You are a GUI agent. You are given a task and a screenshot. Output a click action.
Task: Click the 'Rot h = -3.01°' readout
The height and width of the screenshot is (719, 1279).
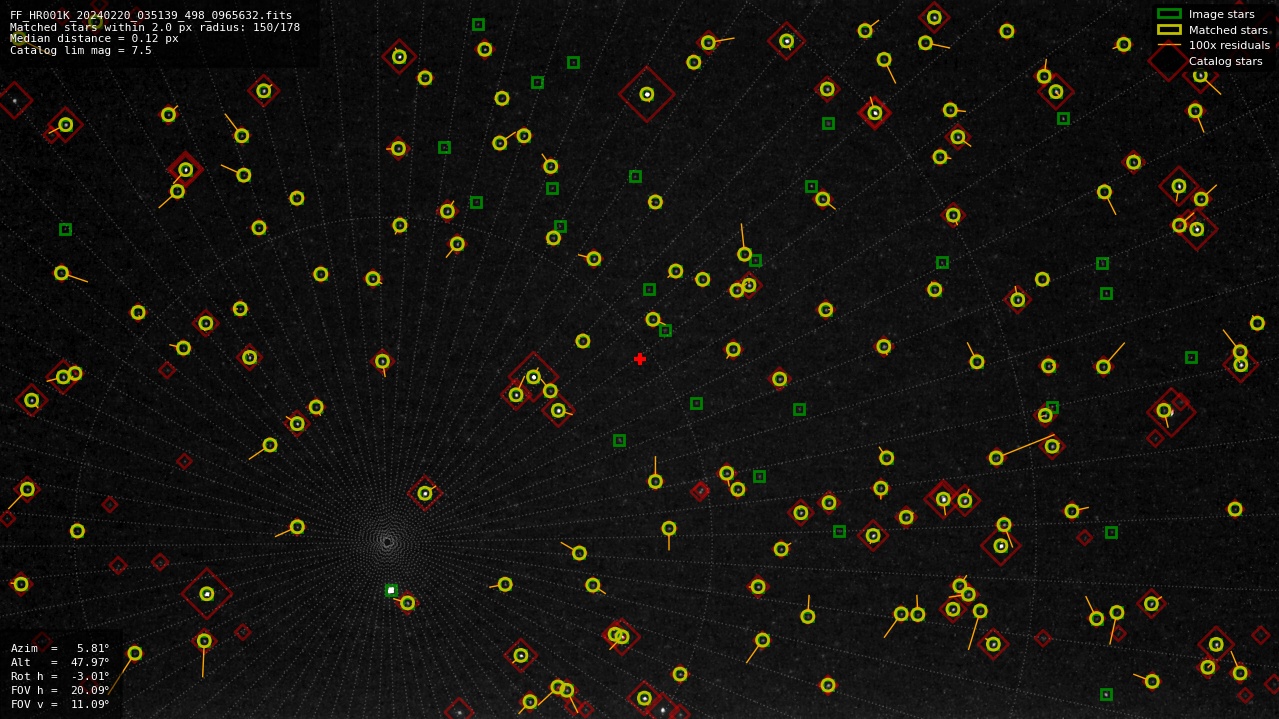coord(60,676)
